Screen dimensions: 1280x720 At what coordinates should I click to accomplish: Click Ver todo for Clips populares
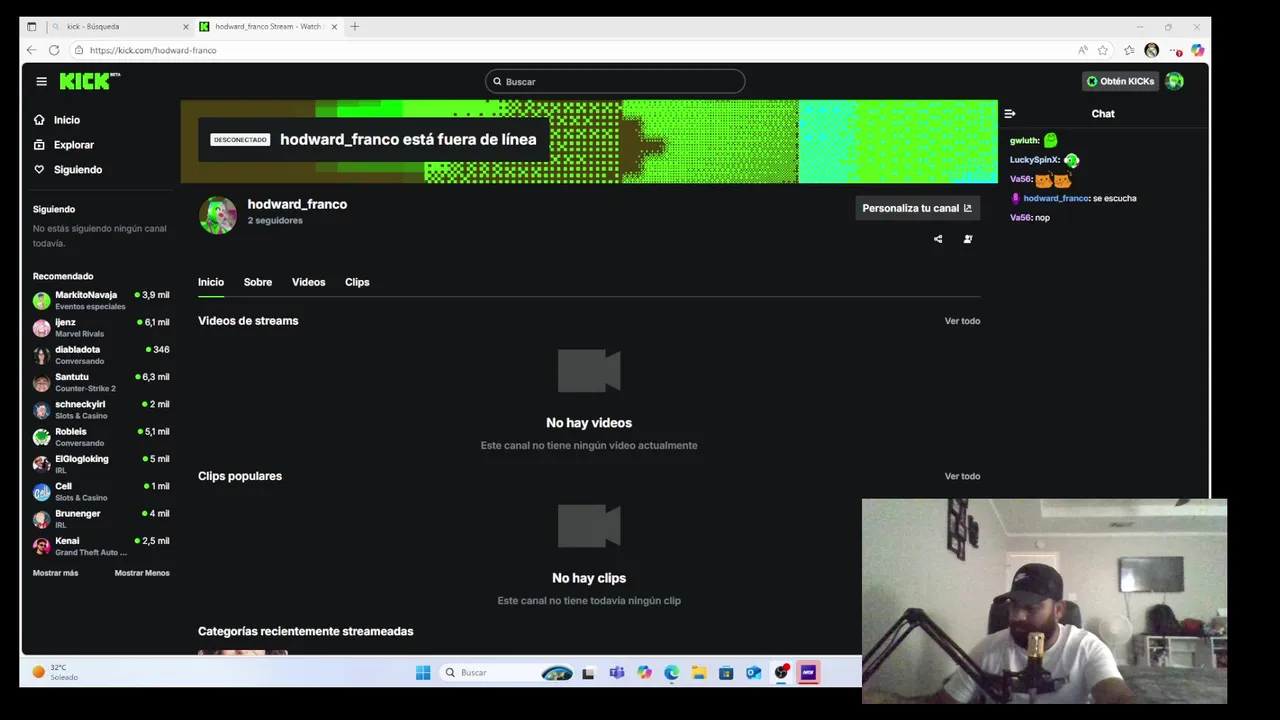(x=962, y=476)
